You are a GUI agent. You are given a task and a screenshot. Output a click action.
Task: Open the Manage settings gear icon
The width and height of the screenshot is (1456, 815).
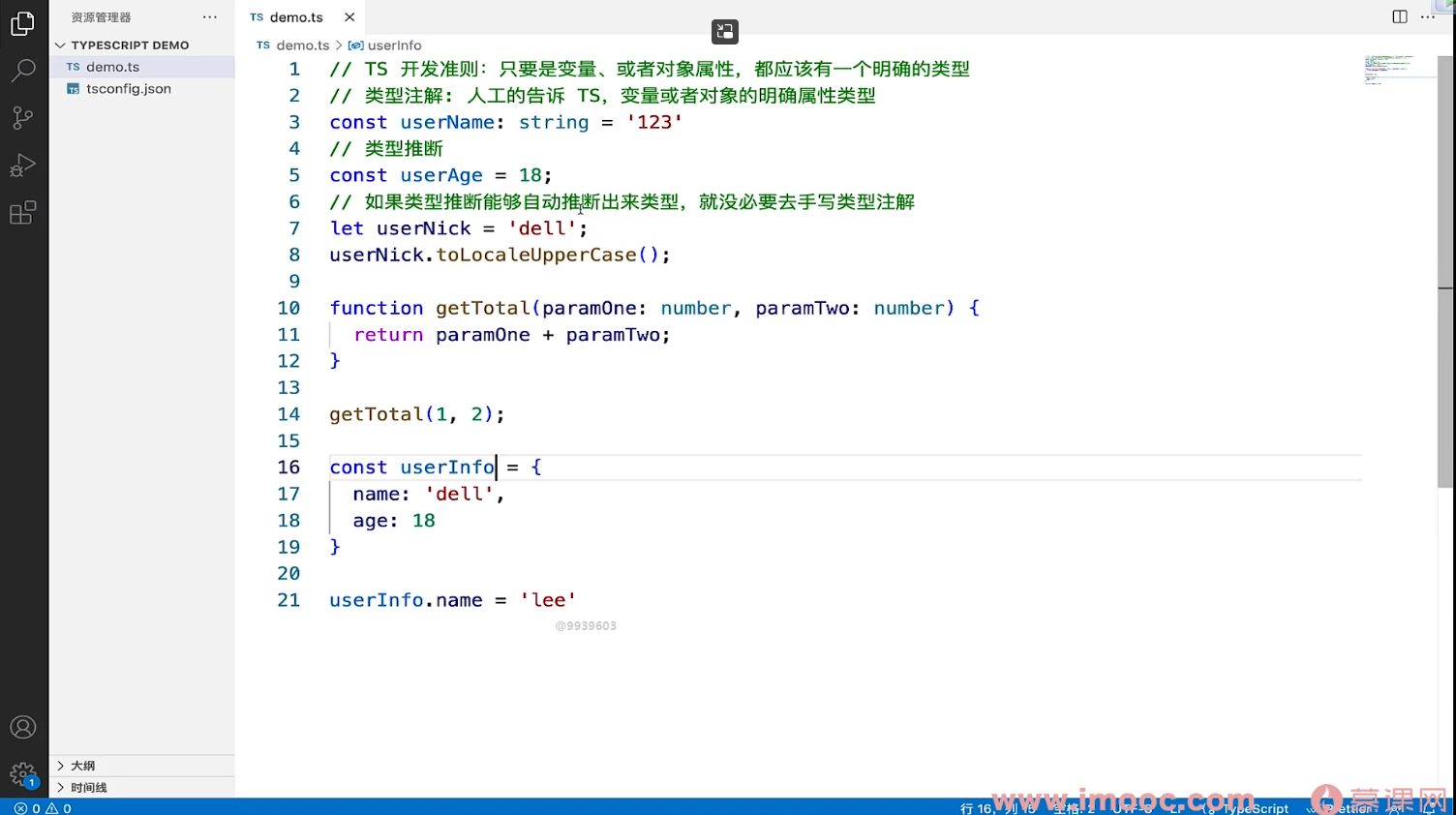pos(23,771)
